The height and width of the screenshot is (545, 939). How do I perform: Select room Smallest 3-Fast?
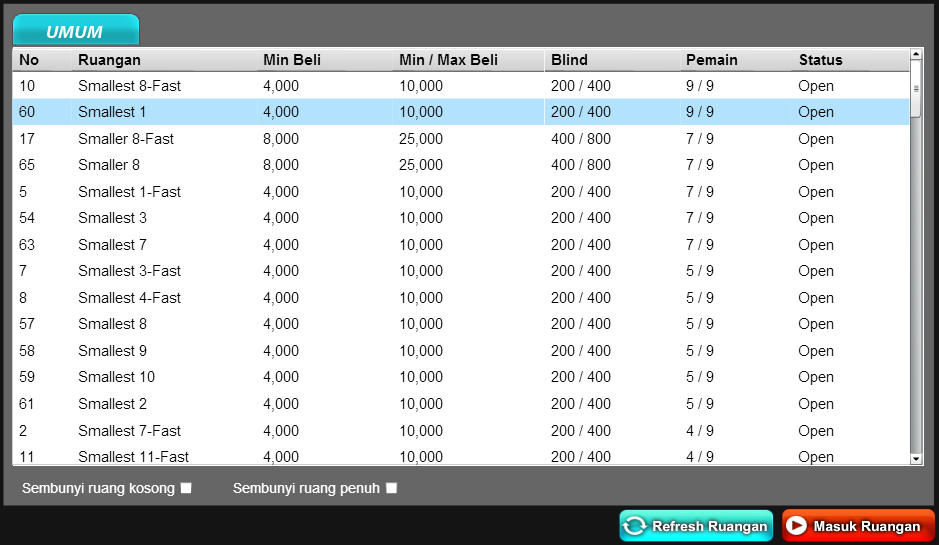(461, 271)
